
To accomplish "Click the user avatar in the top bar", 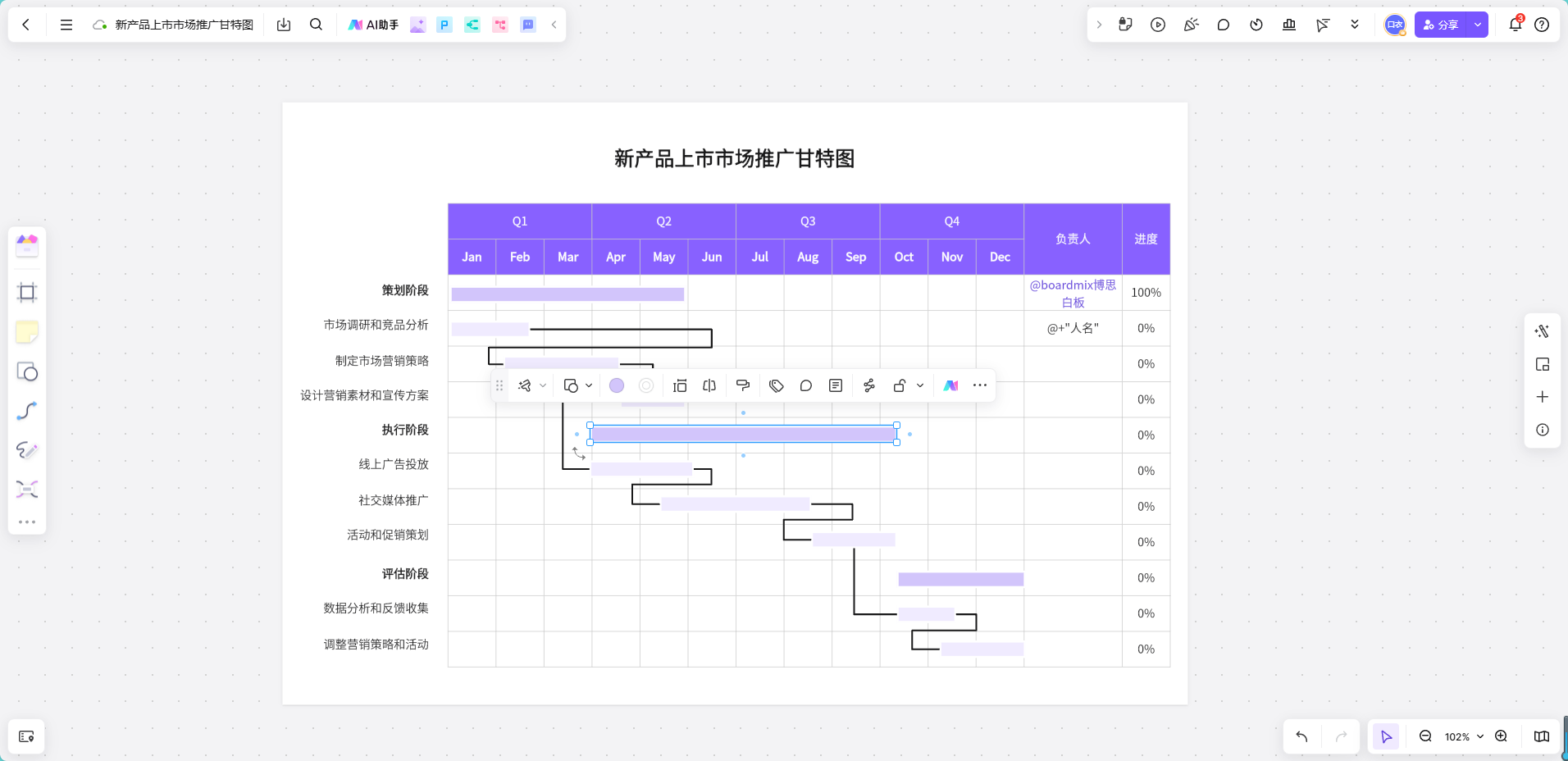I will 1395,25.
